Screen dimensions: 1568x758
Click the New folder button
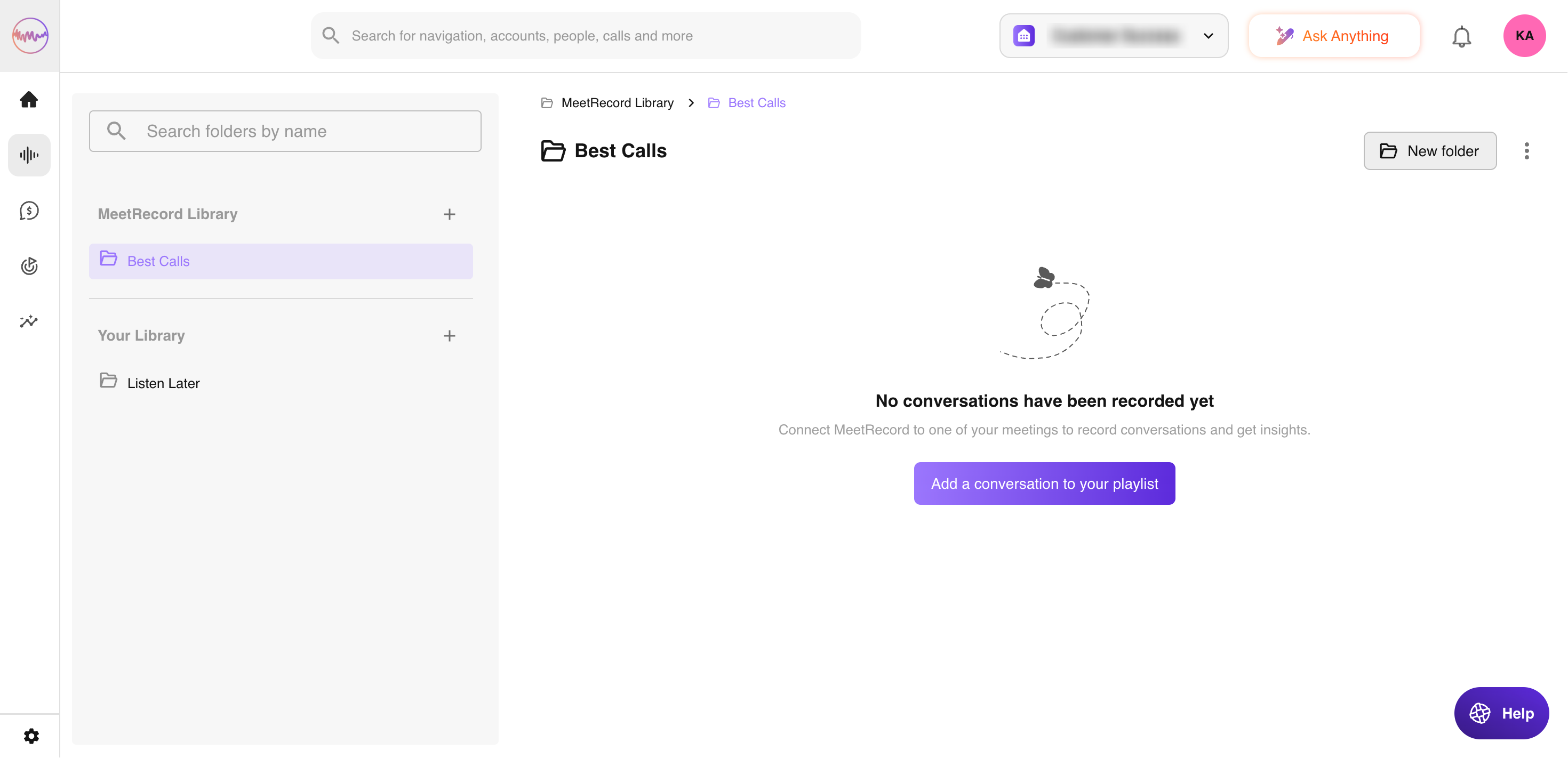pos(1429,151)
